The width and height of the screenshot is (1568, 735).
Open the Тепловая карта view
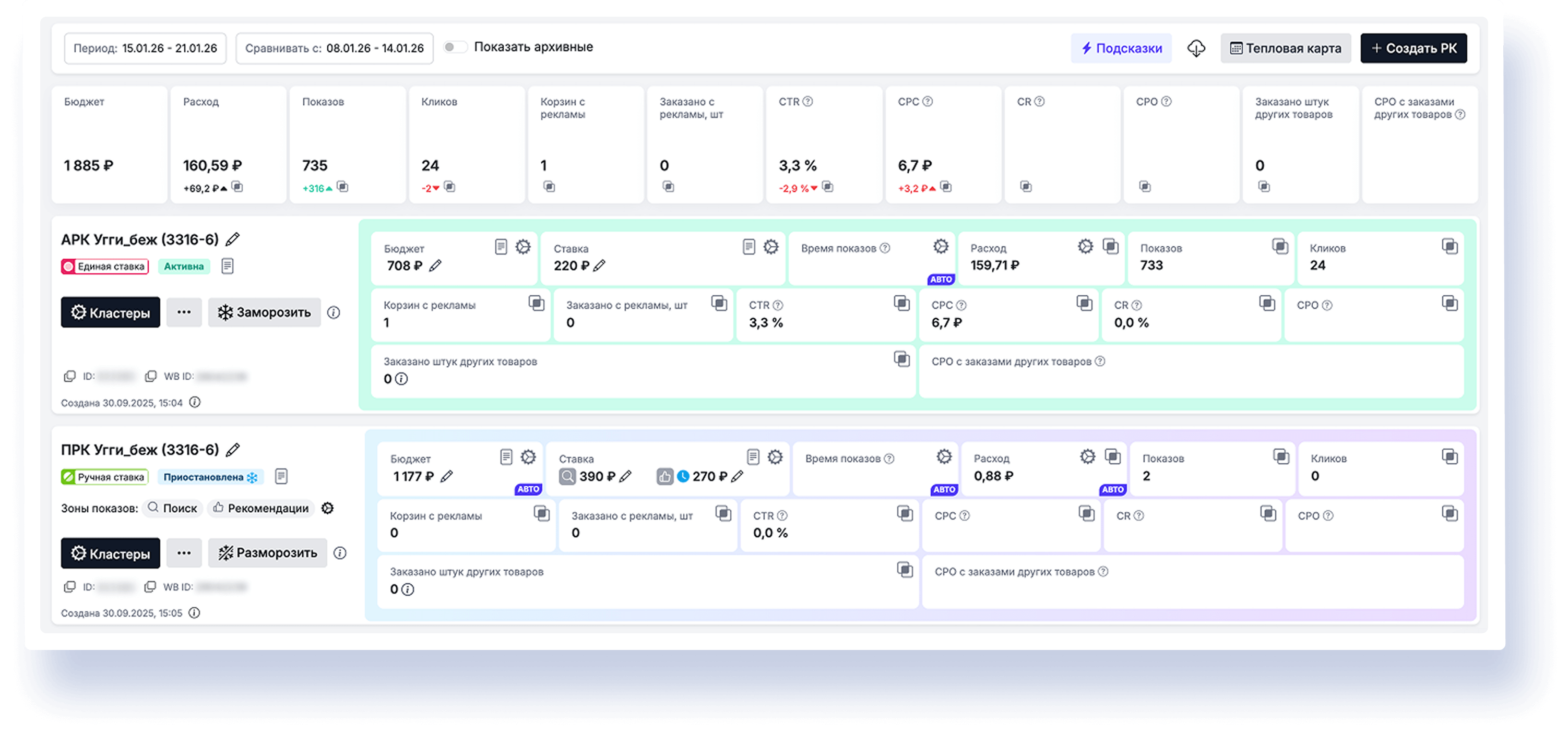tap(1286, 48)
